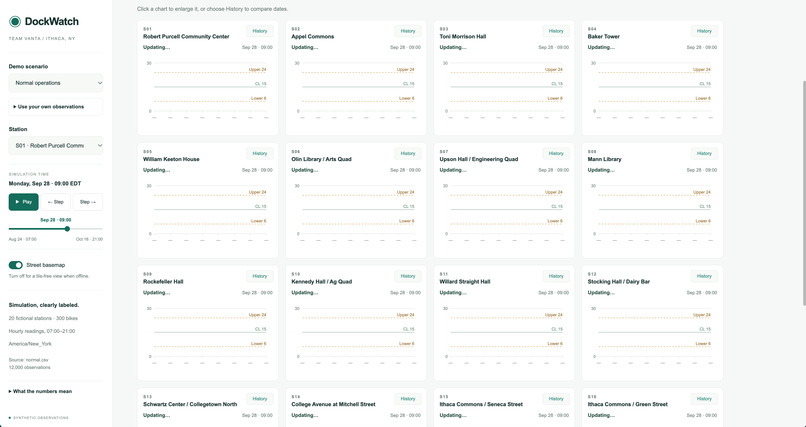This screenshot has height=427, width=806.
Task: Open History for Upson Hall / Engineering Quad
Action: pyautogui.click(x=556, y=154)
